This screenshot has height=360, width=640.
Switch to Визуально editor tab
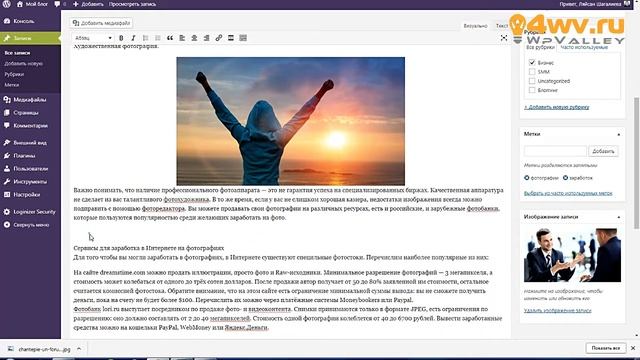pyautogui.click(x=475, y=26)
